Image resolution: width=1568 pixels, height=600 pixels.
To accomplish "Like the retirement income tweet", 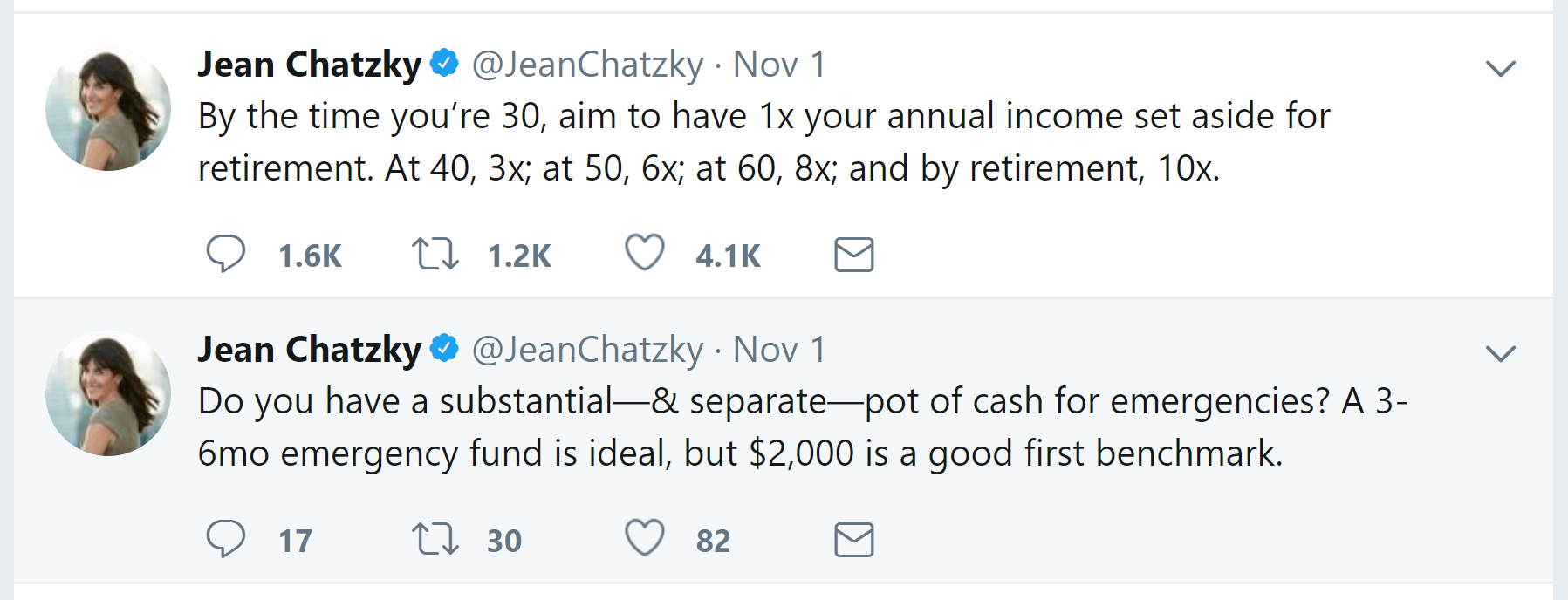I will [645, 253].
